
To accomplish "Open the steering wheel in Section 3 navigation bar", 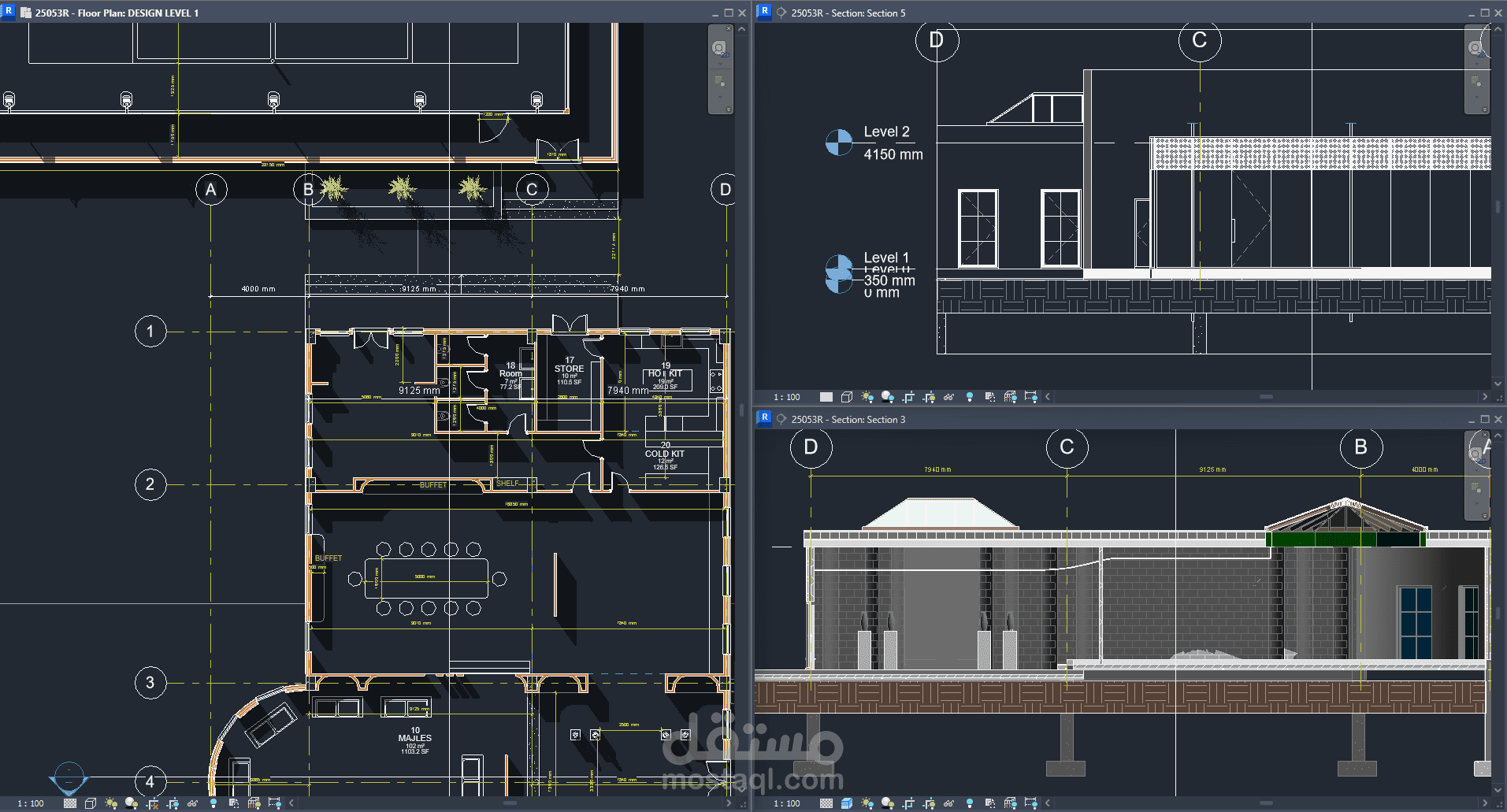I will pyautogui.click(x=1475, y=454).
